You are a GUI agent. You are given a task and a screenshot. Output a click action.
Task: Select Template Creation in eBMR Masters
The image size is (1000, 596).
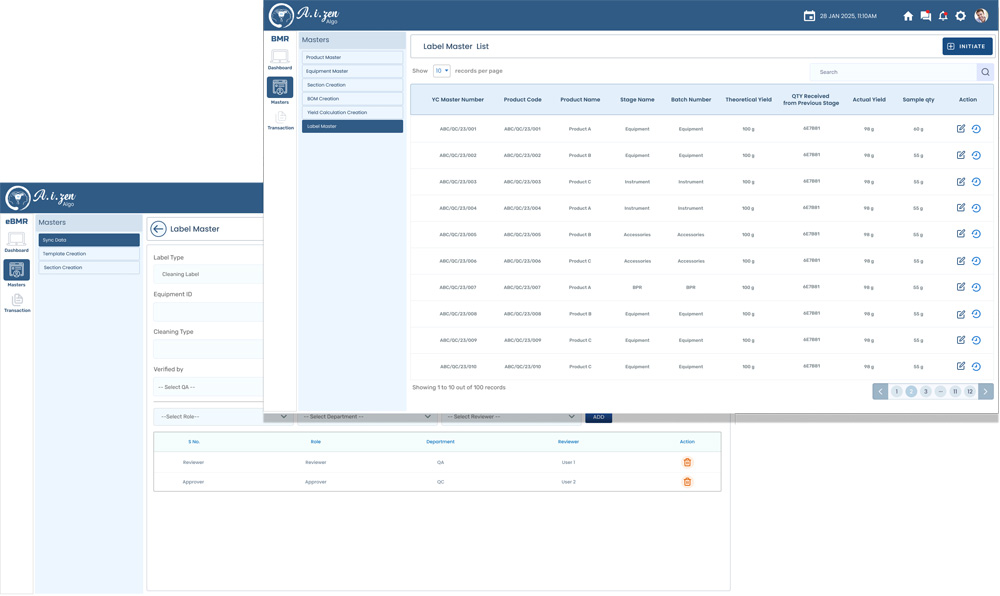point(89,254)
